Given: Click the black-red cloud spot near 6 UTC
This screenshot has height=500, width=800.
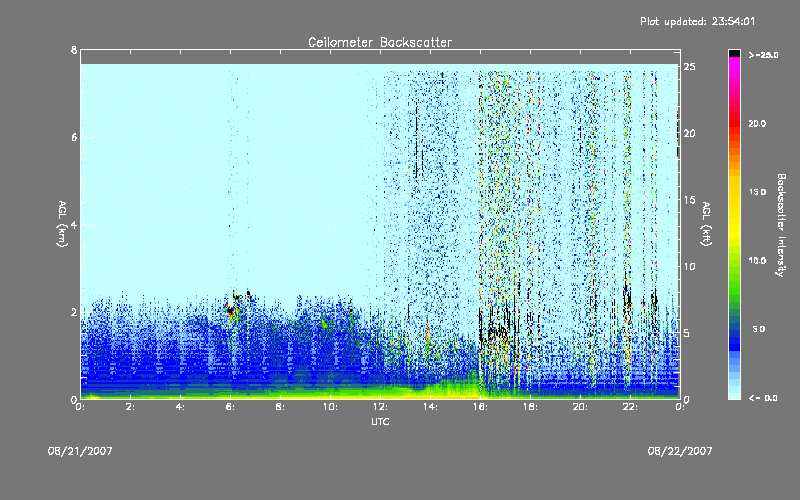Looking at the screenshot, I should (231, 310).
